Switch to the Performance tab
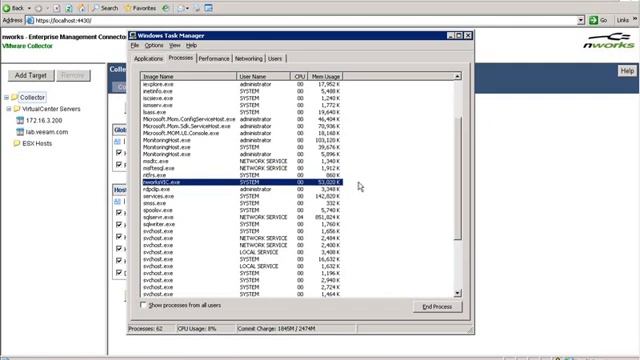This screenshot has width=640, height=360. 214,59
